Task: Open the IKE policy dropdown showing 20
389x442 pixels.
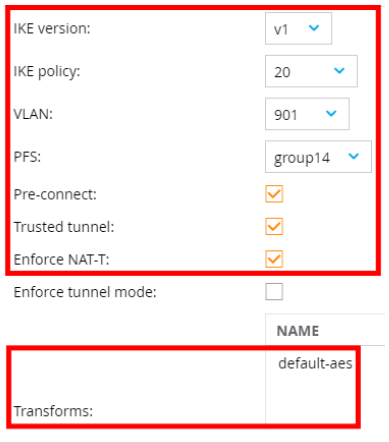Action: point(311,71)
